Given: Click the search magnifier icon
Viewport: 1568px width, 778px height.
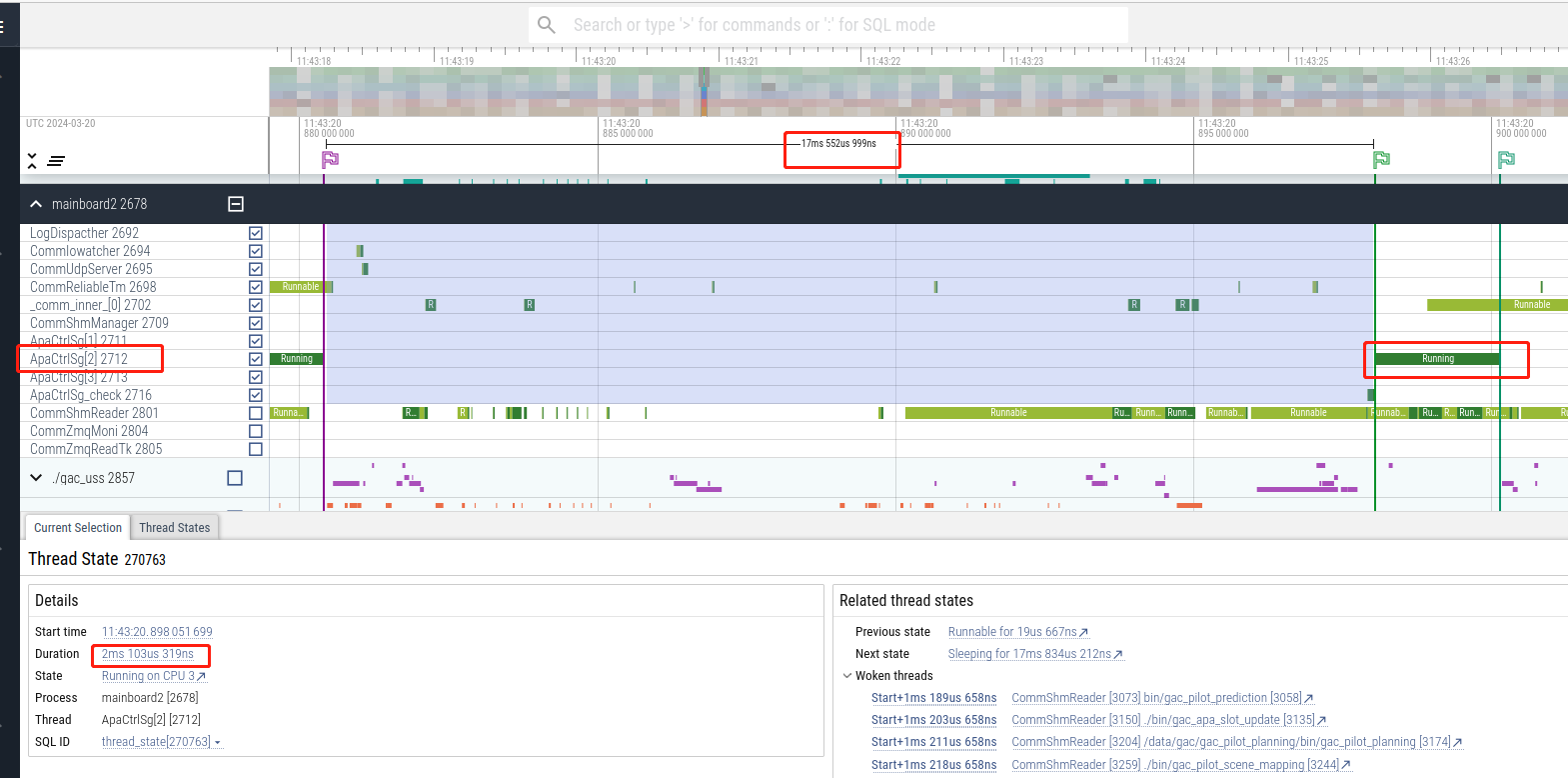Looking at the screenshot, I should [547, 25].
